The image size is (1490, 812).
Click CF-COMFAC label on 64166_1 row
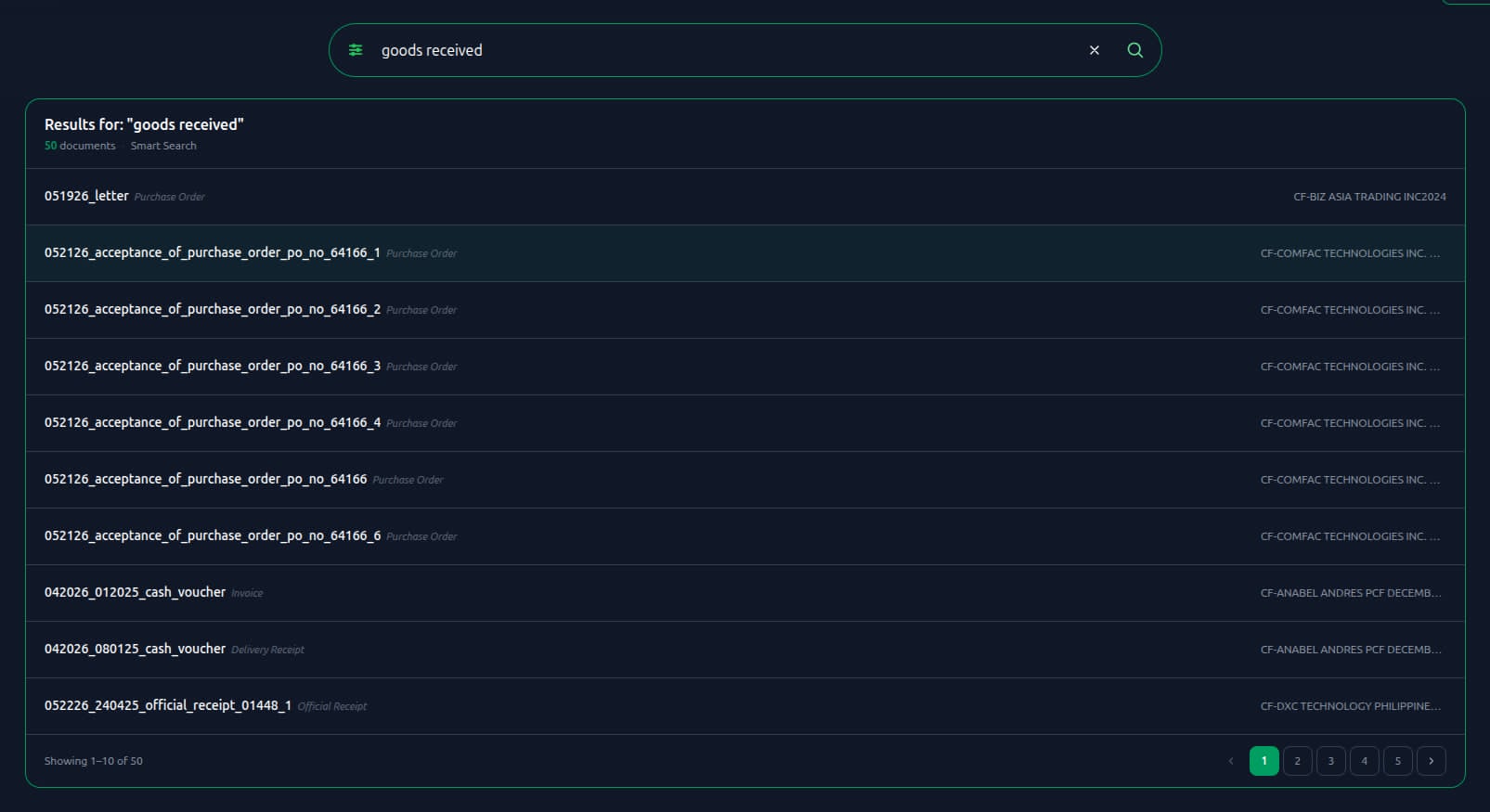(1351, 253)
